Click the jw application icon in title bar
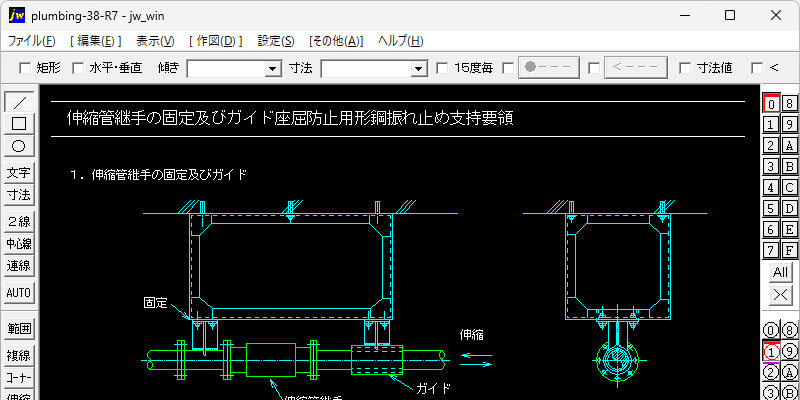 17,15
